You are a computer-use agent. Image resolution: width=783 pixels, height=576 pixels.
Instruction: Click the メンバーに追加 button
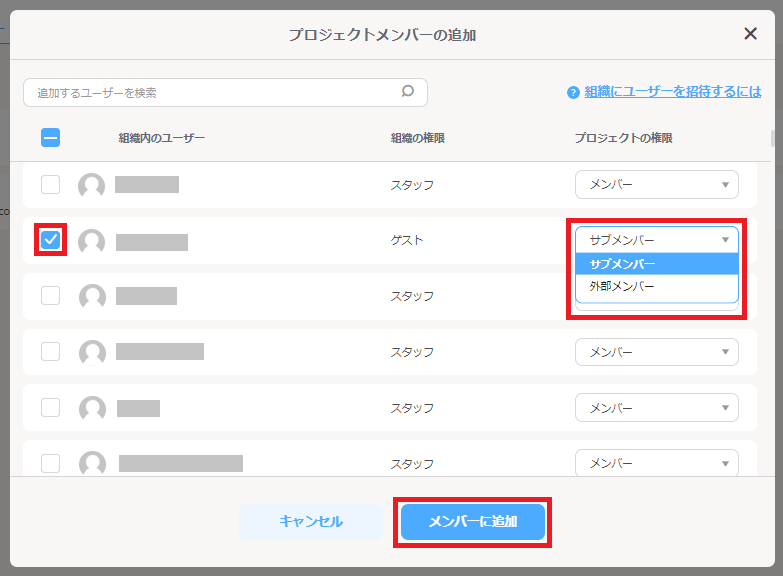coord(473,521)
